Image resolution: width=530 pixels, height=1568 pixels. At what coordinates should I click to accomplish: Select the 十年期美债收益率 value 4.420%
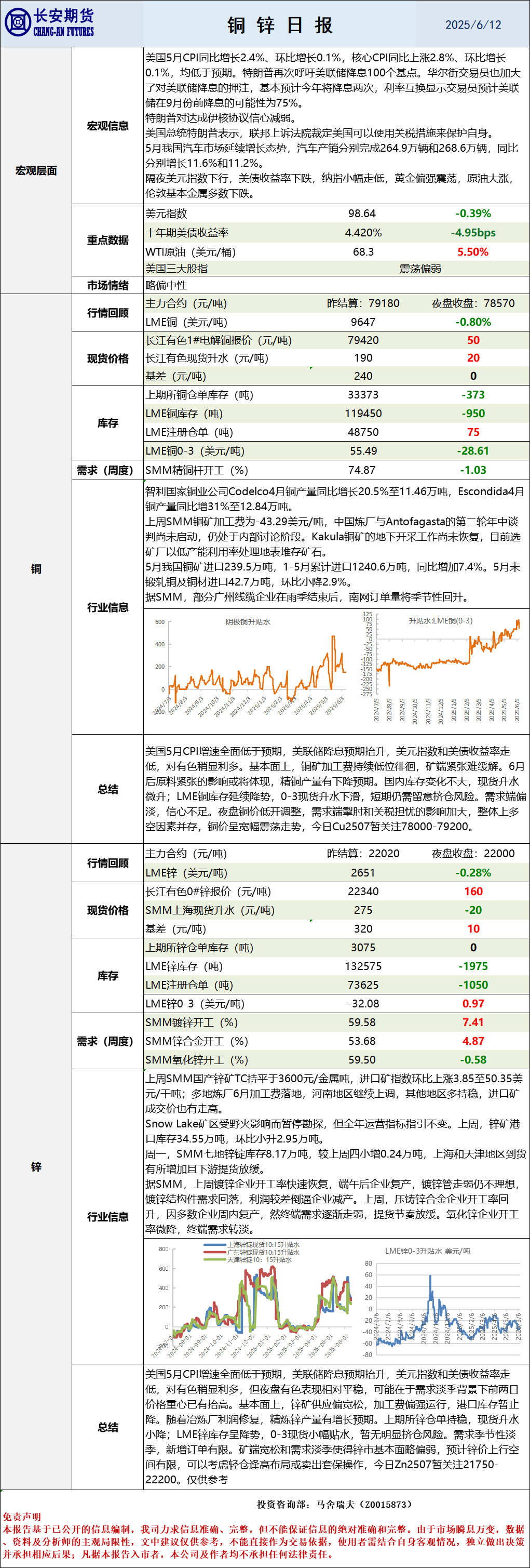tap(363, 233)
